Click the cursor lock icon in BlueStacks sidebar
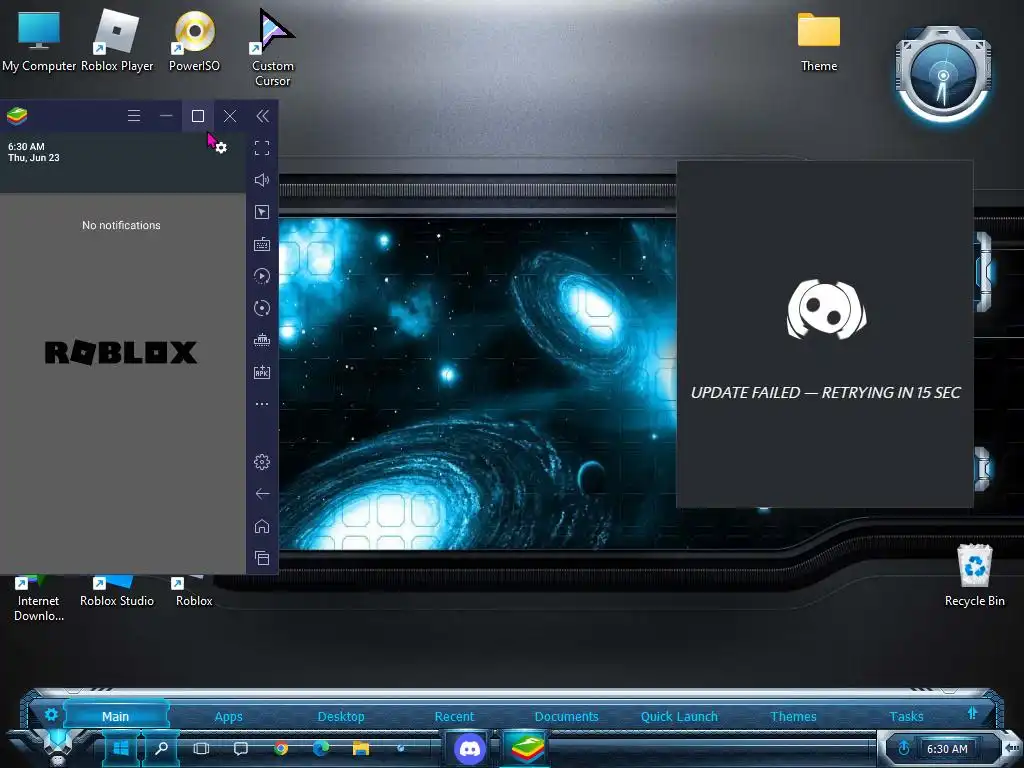The height and width of the screenshot is (768, 1024). 262,212
